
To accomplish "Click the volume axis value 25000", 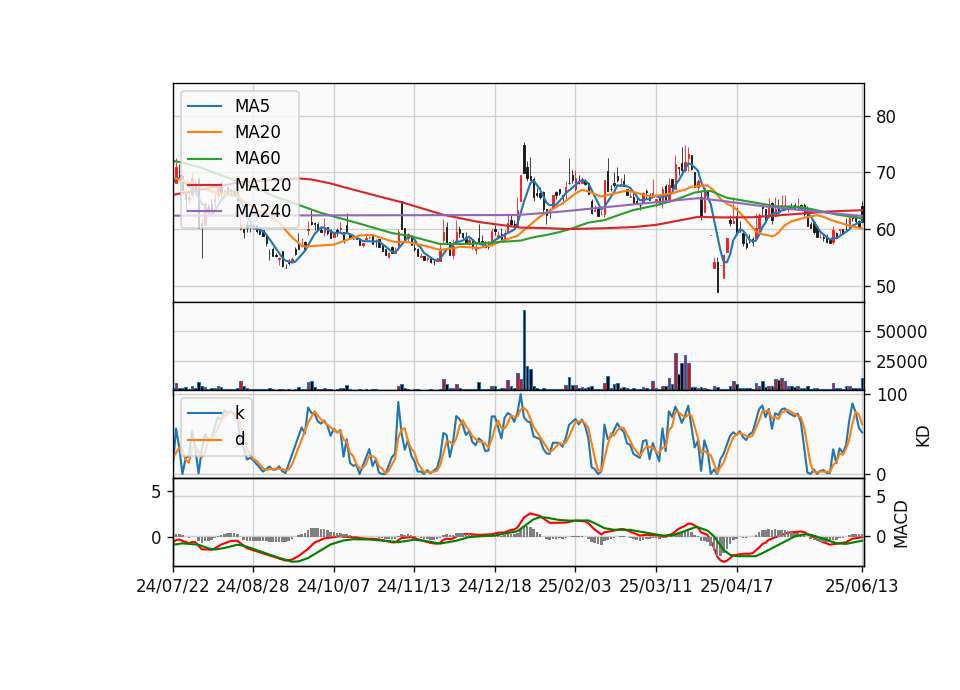I will click(x=901, y=362).
